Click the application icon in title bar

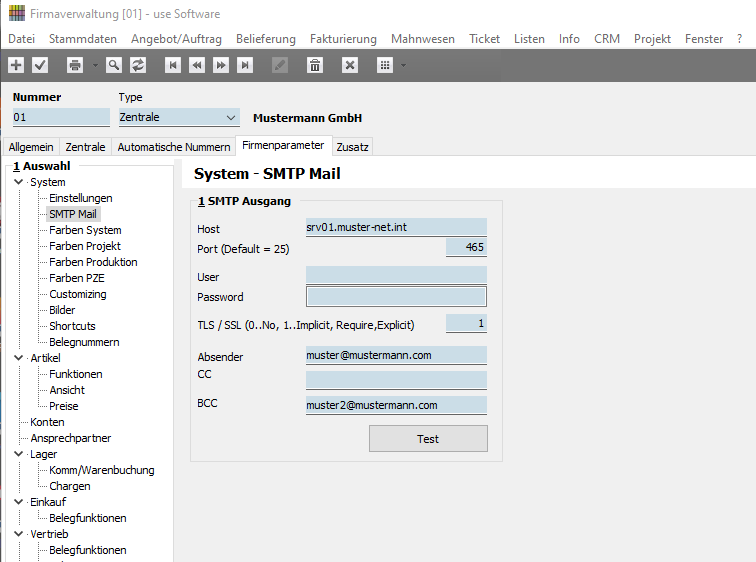[x=16, y=13]
